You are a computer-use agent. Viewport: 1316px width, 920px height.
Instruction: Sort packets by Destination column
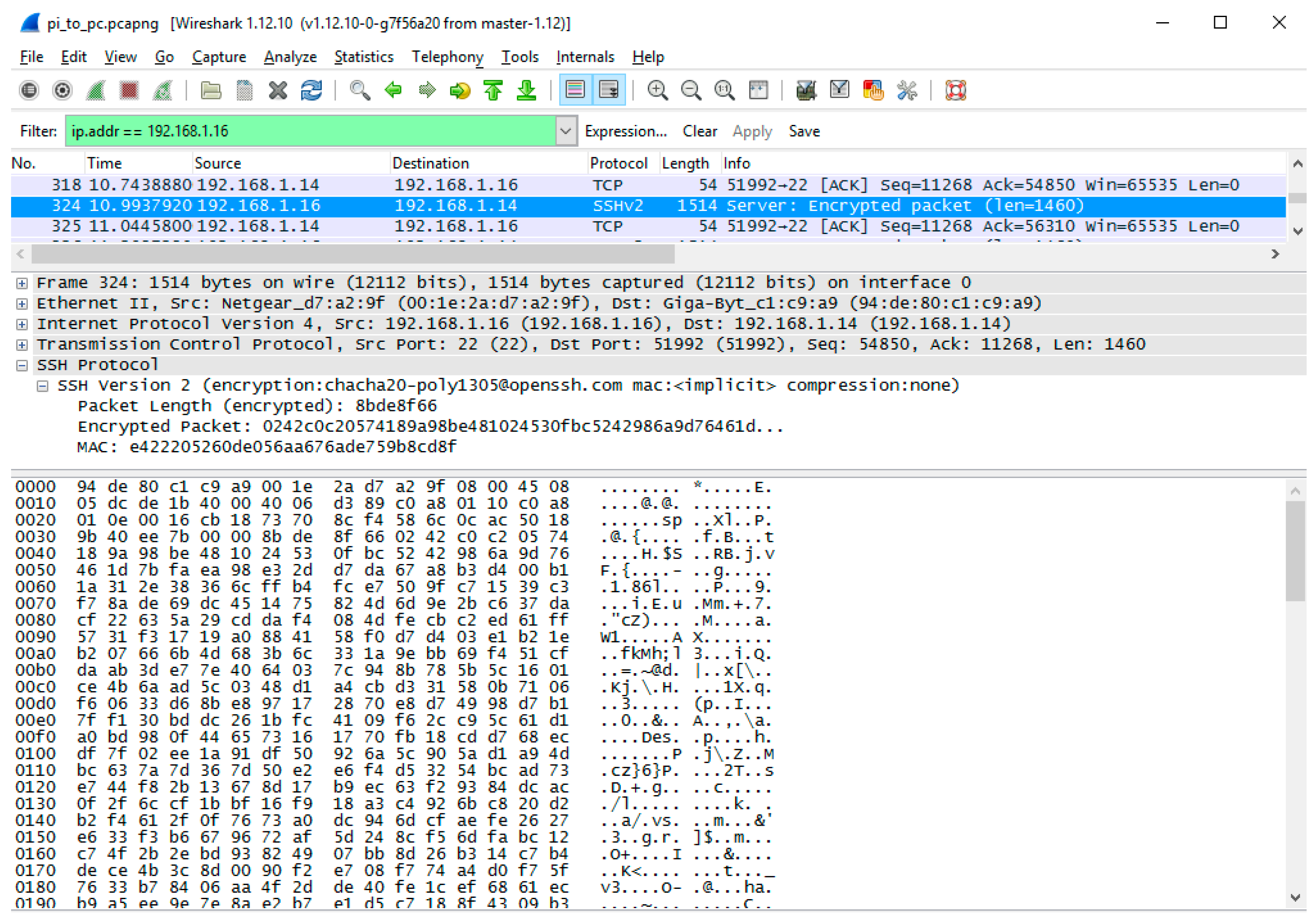coord(488,163)
